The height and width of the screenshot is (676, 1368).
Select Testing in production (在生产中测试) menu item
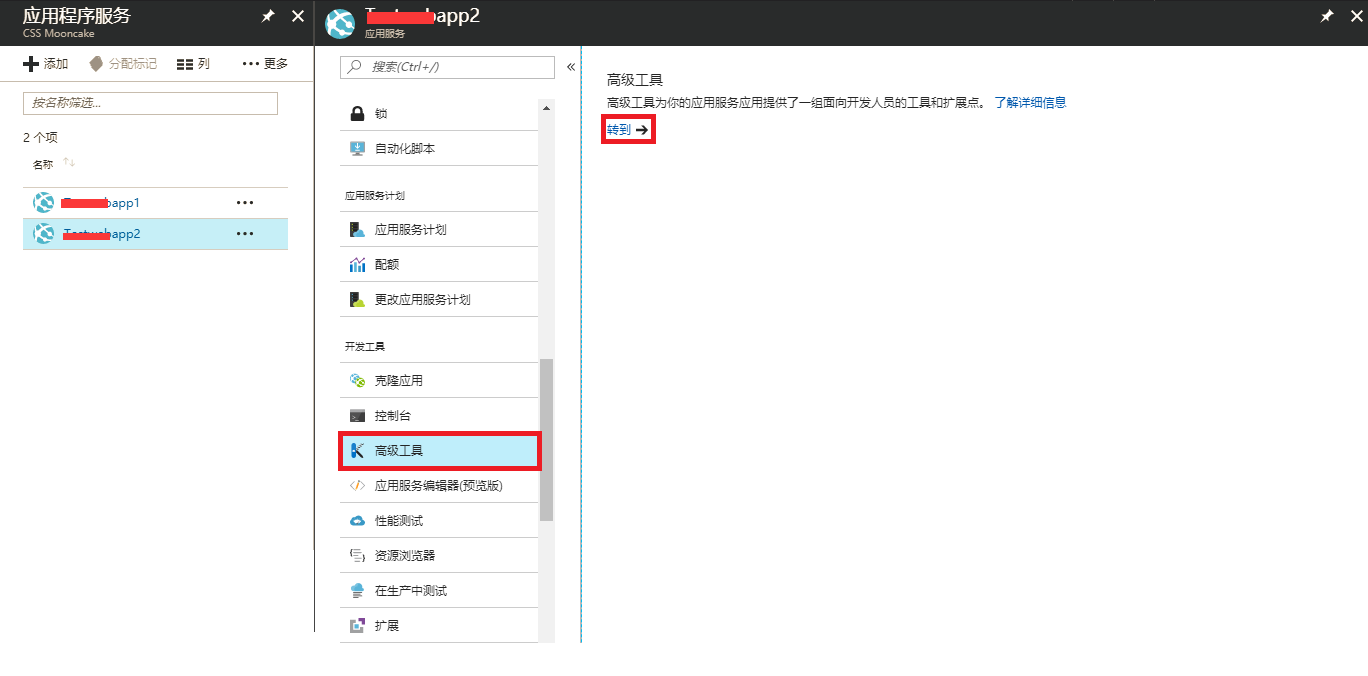[410, 591]
